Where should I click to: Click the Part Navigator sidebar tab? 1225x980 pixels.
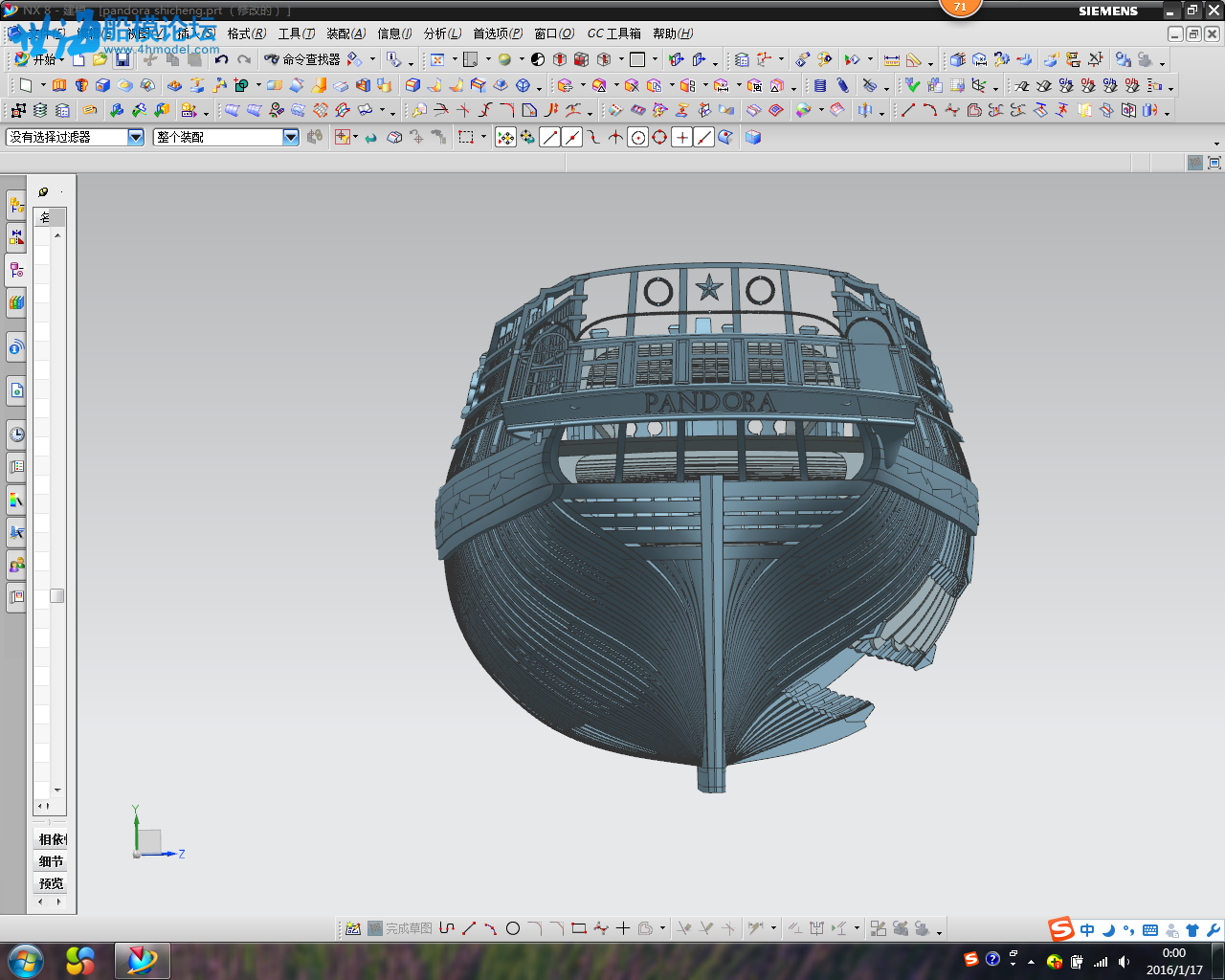pyautogui.click(x=16, y=270)
